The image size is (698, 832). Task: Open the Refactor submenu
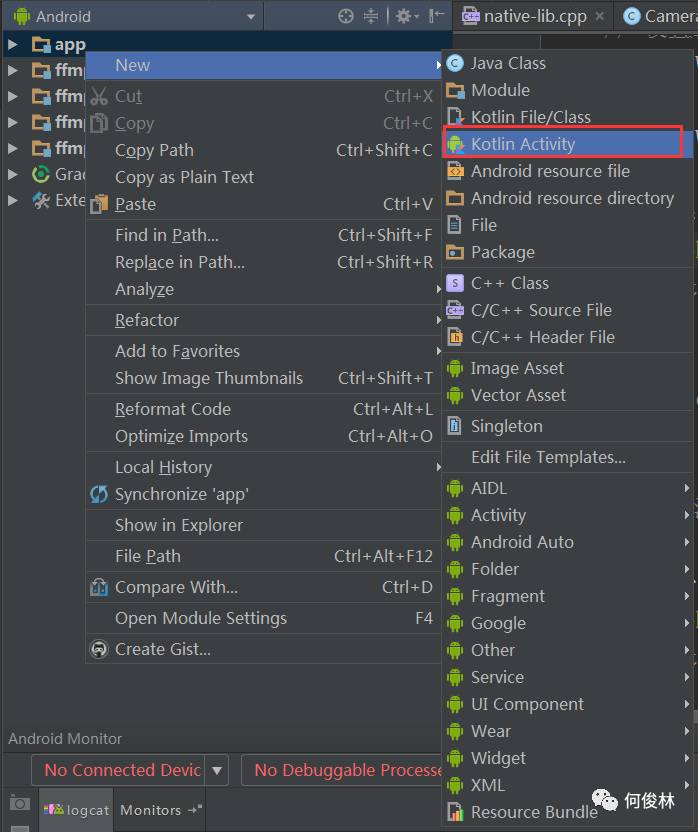264,320
